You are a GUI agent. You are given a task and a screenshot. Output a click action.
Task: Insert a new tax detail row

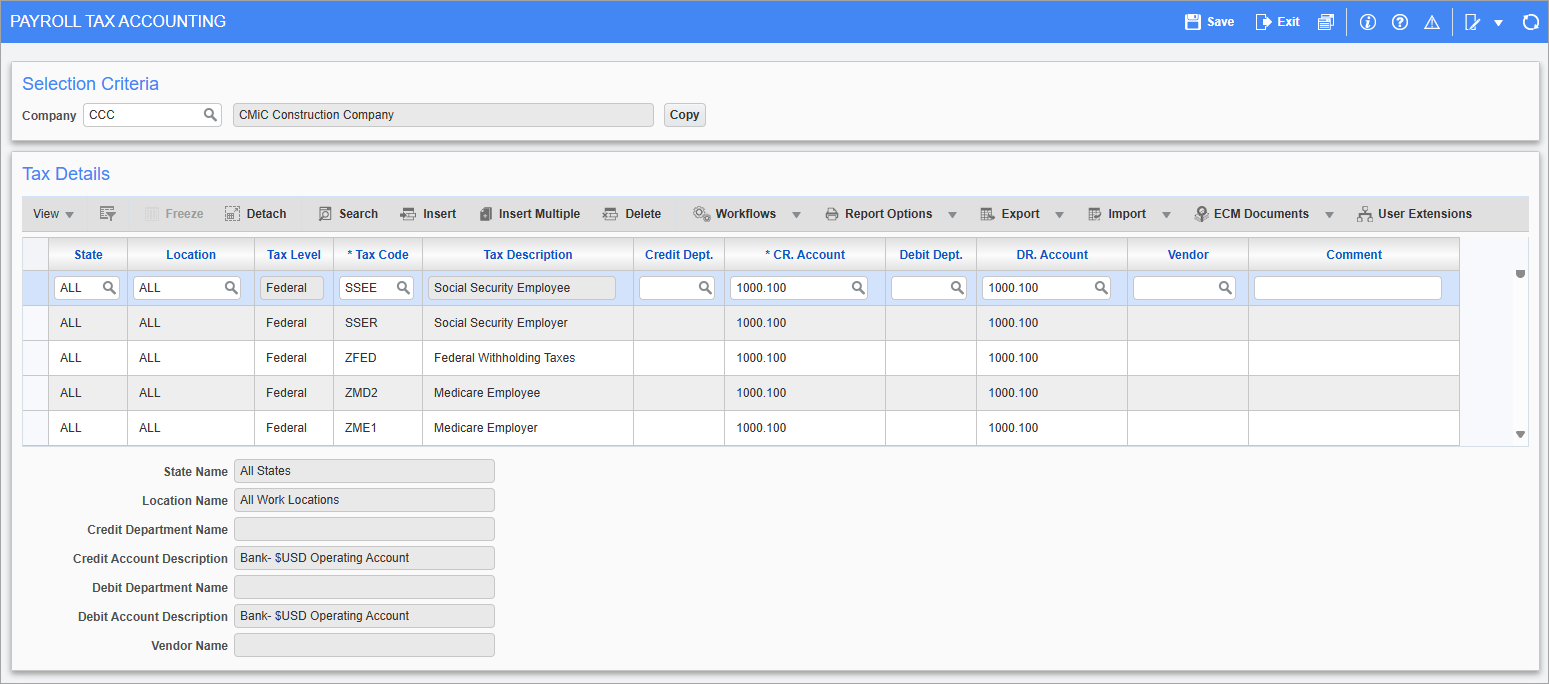pos(428,214)
